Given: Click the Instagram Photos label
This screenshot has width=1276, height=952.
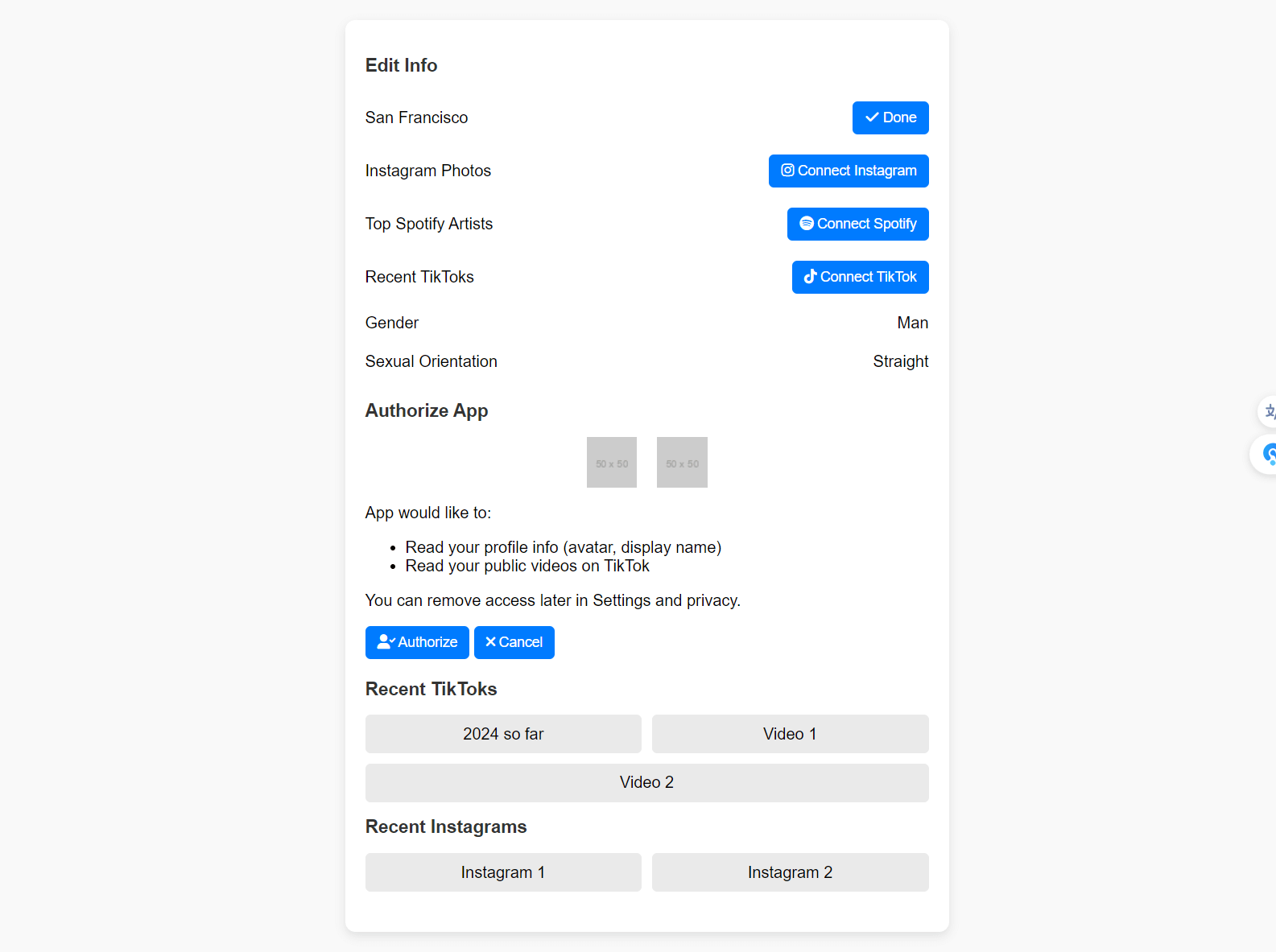Looking at the screenshot, I should [x=428, y=171].
